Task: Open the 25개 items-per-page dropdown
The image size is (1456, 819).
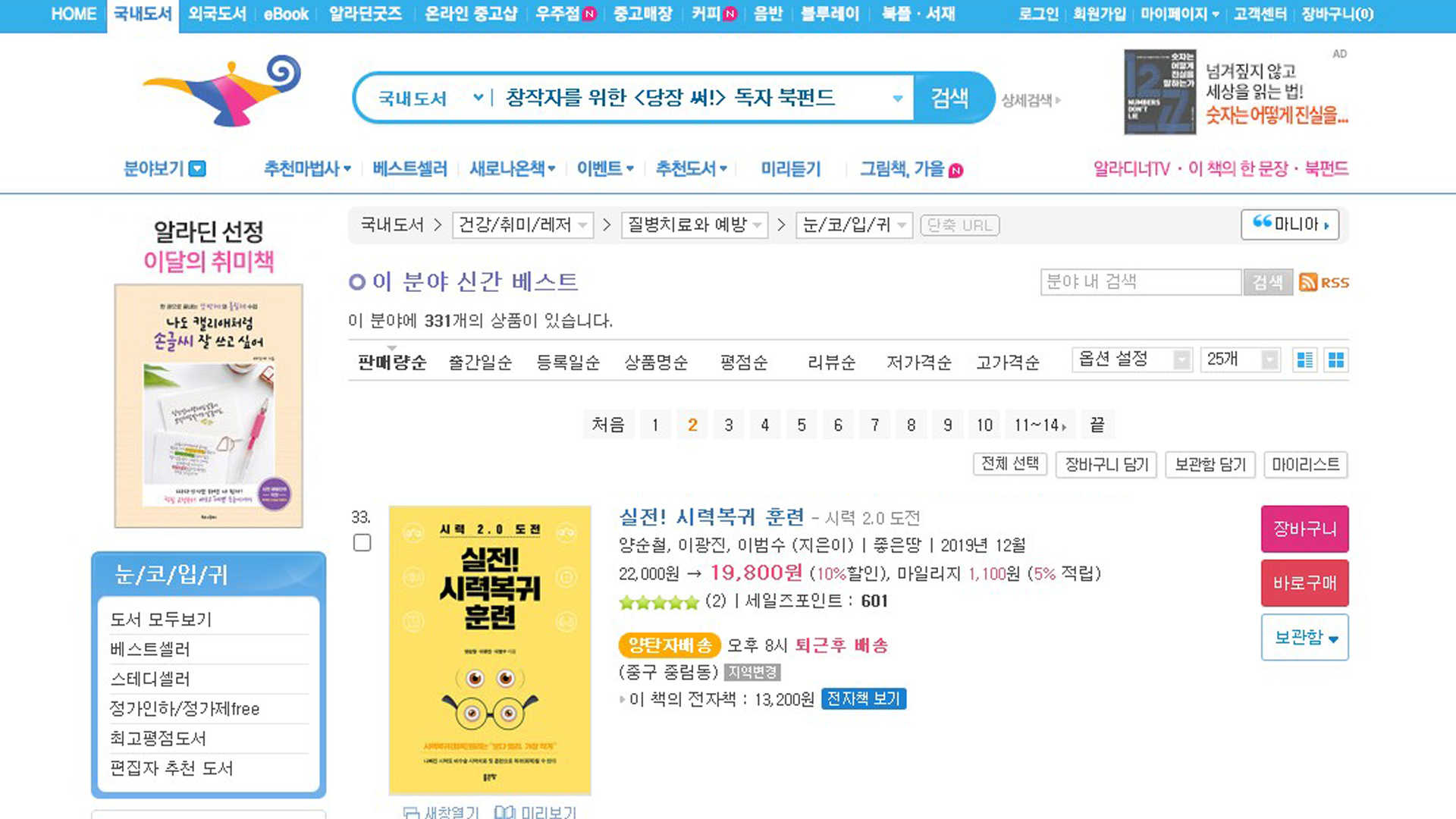Action: click(x=1240, y=359)
